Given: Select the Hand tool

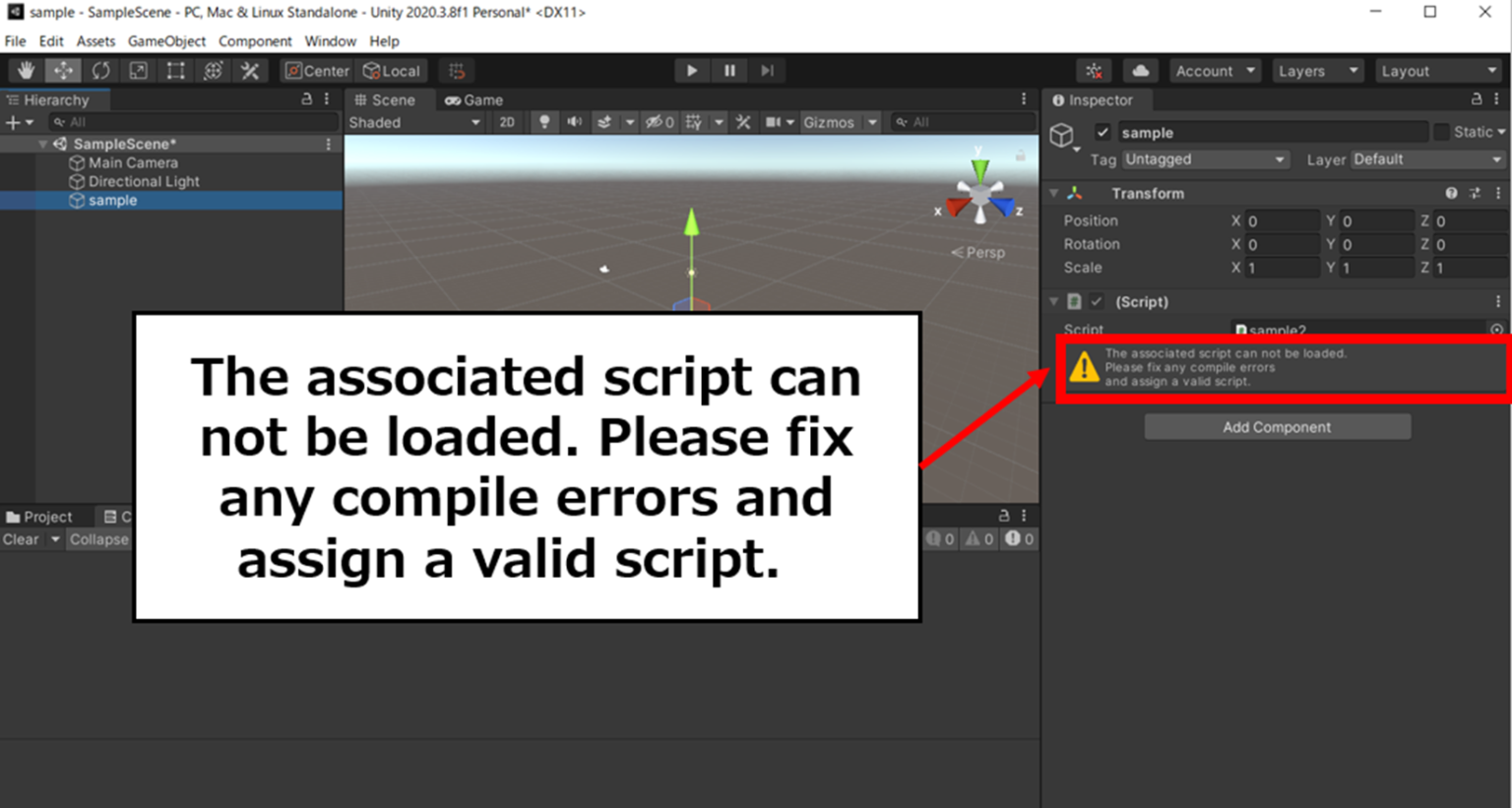Looking at the screenshot, I should click(x=26, y=71).
